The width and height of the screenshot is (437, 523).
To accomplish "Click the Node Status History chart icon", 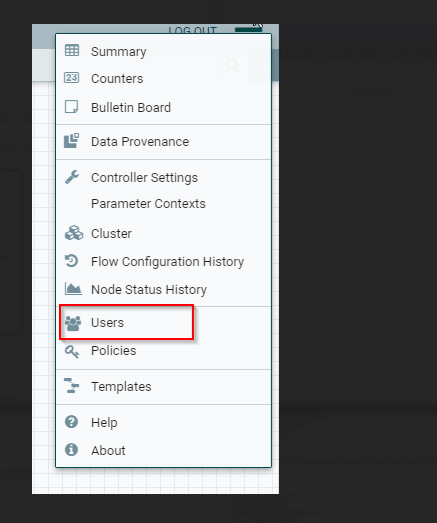I will pyautogui.click(x=73, y=289).
